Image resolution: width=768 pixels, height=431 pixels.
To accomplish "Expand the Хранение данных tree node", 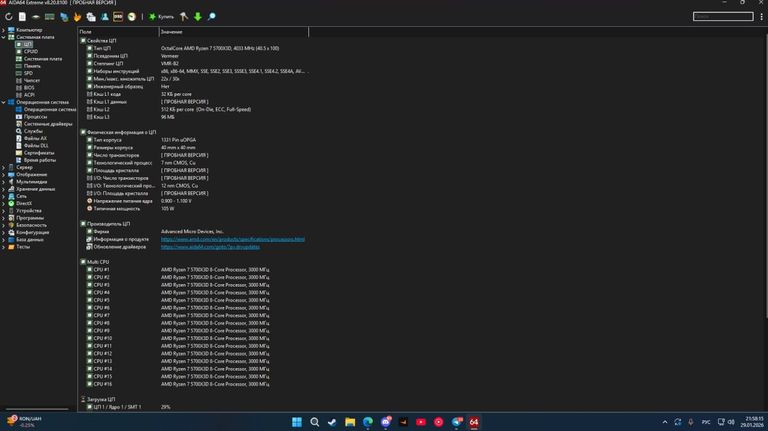I will point(4,189).
